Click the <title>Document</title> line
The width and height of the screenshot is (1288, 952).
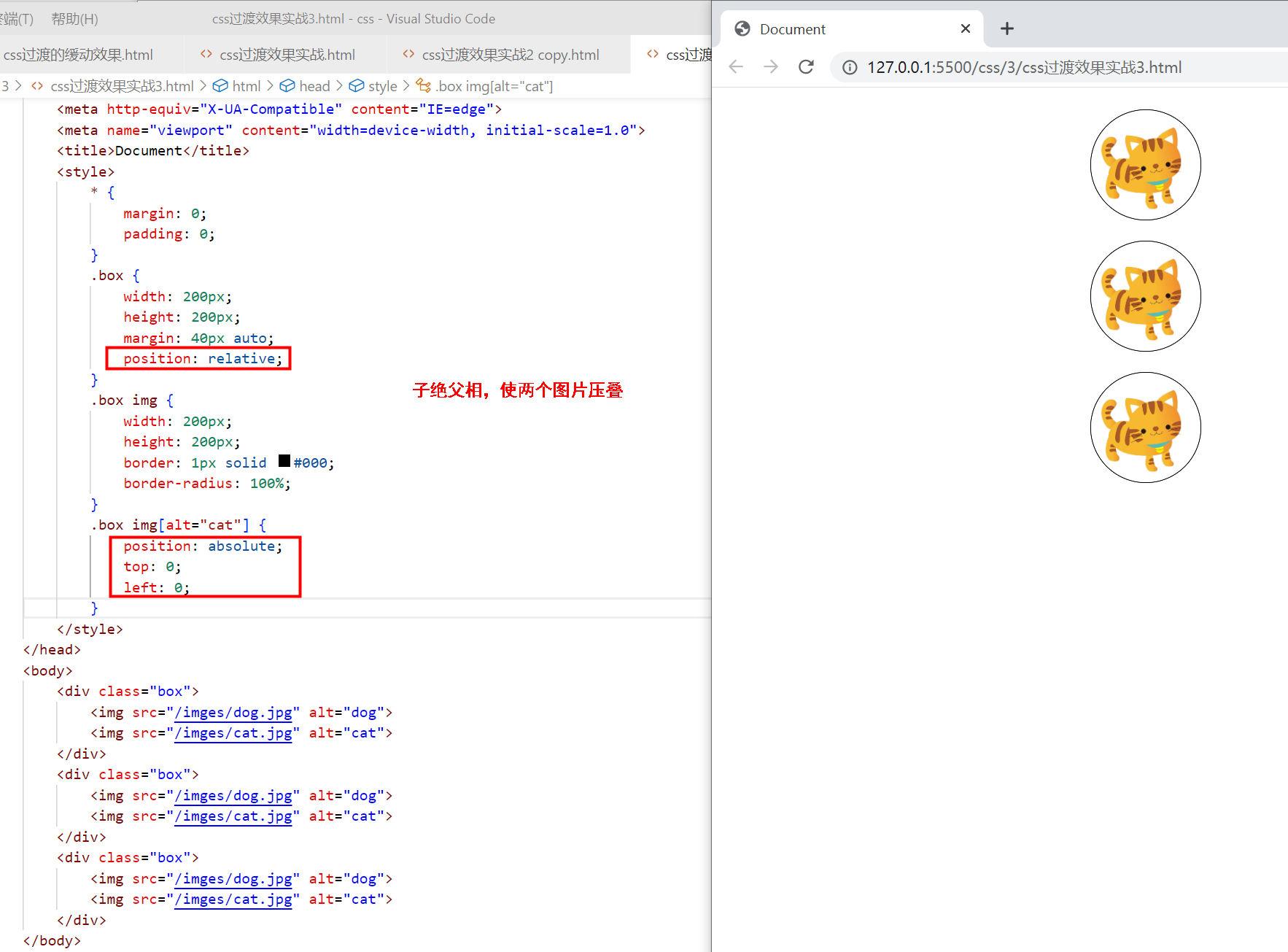[153, 151]
